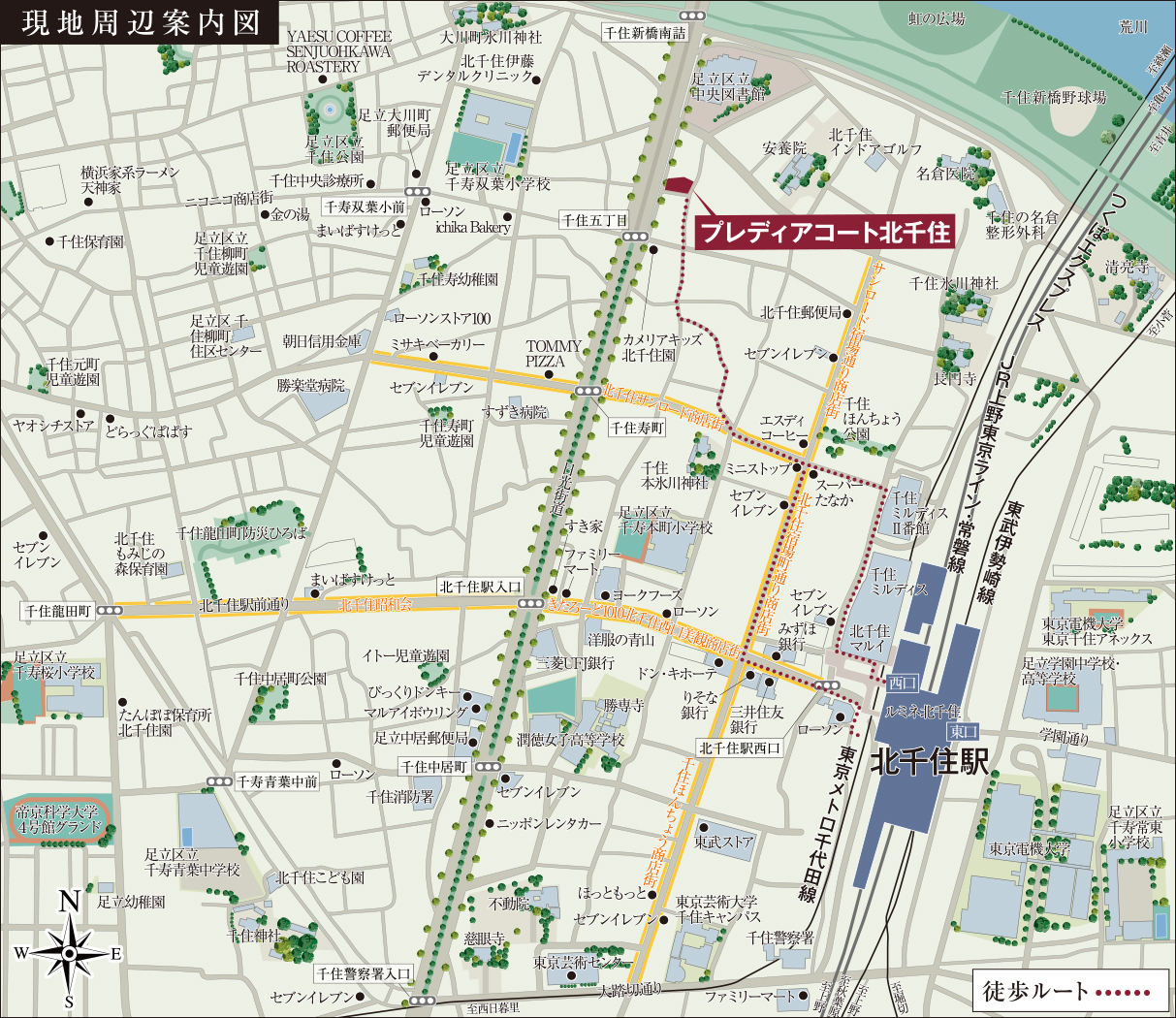Click the TOMMY PIZZA label
The width and height of the screenshot is (1176, 1018).
pyautogui.click(x=554, y=354)
